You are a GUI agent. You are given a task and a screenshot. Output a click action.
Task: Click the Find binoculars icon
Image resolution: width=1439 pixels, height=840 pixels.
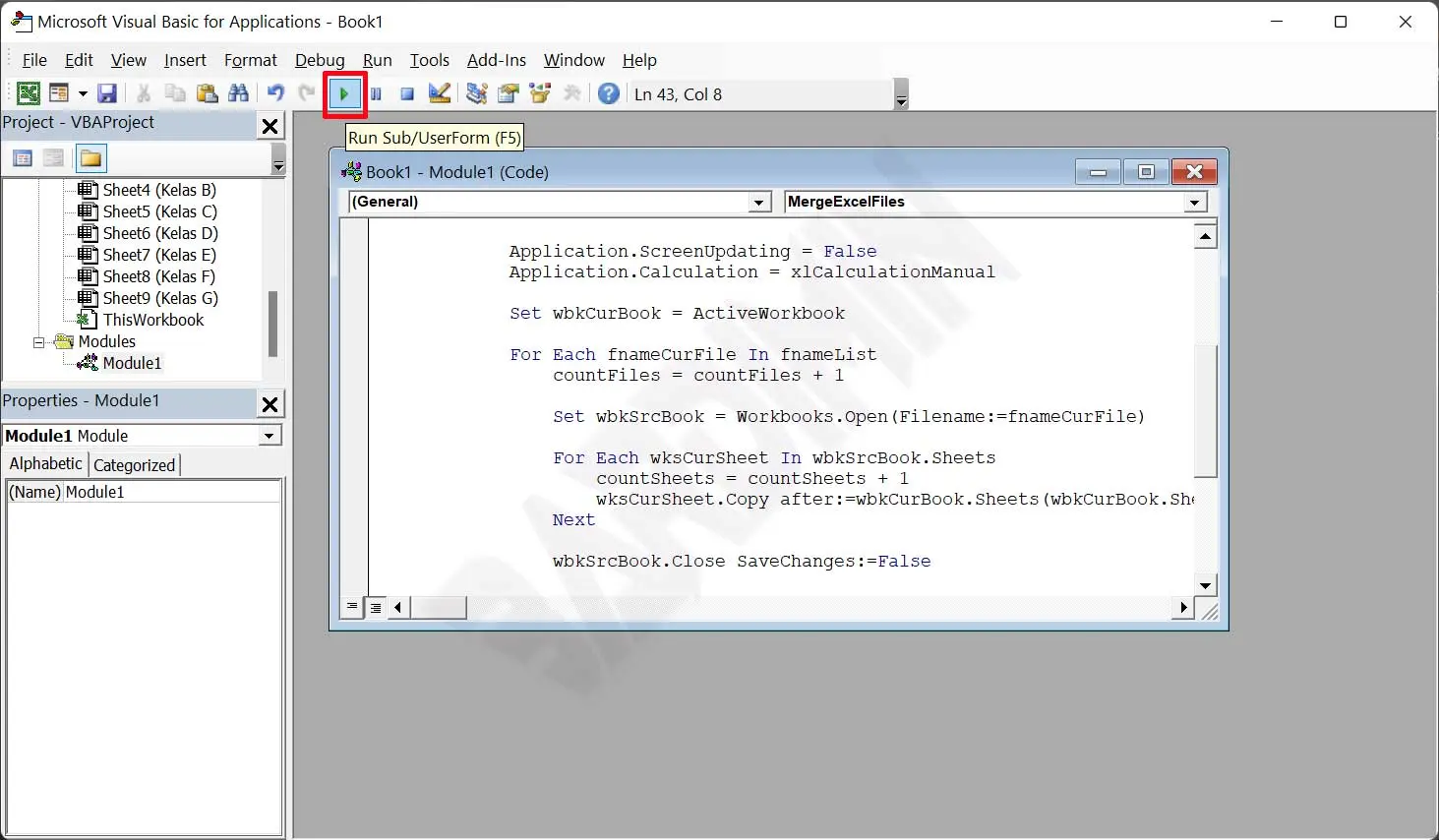pos(239,94)
